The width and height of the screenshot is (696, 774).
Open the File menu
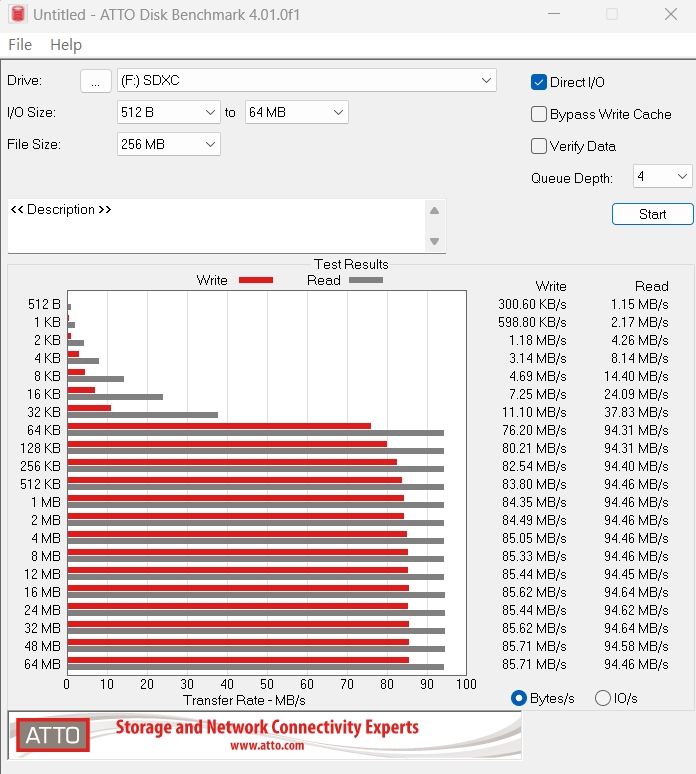(x=20, y=45)
